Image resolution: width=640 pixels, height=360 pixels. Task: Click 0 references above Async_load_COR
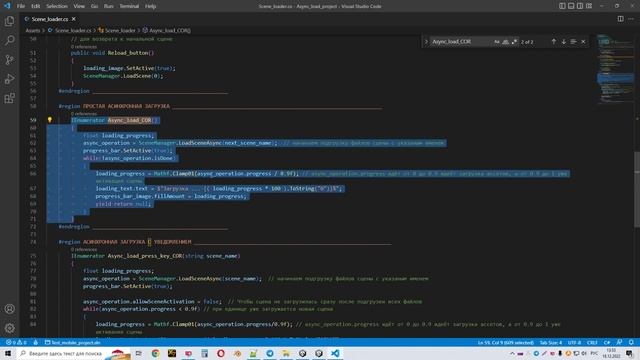(84, 114)
